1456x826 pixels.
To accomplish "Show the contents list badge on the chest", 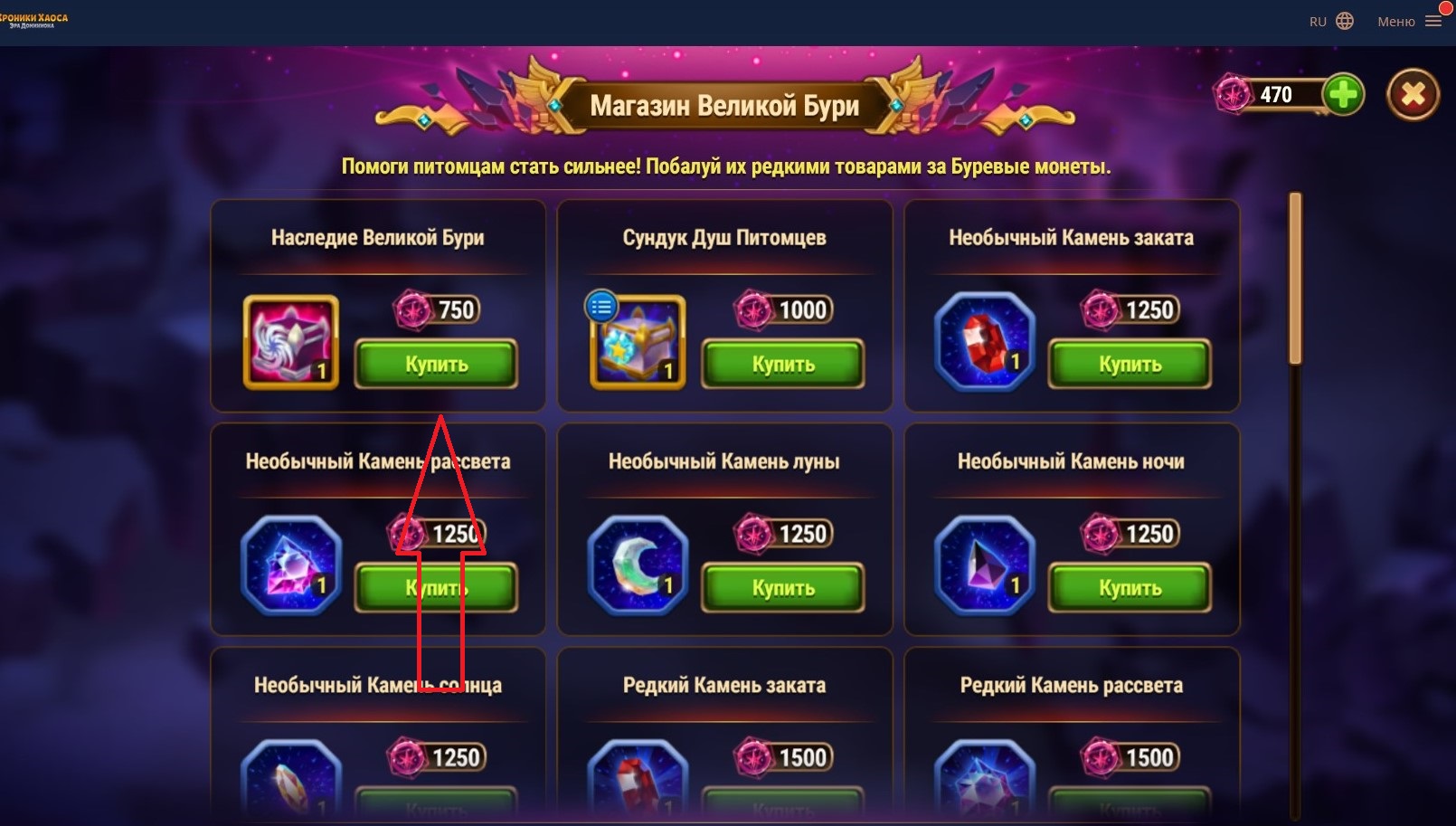I will click(x=600, y=307).
